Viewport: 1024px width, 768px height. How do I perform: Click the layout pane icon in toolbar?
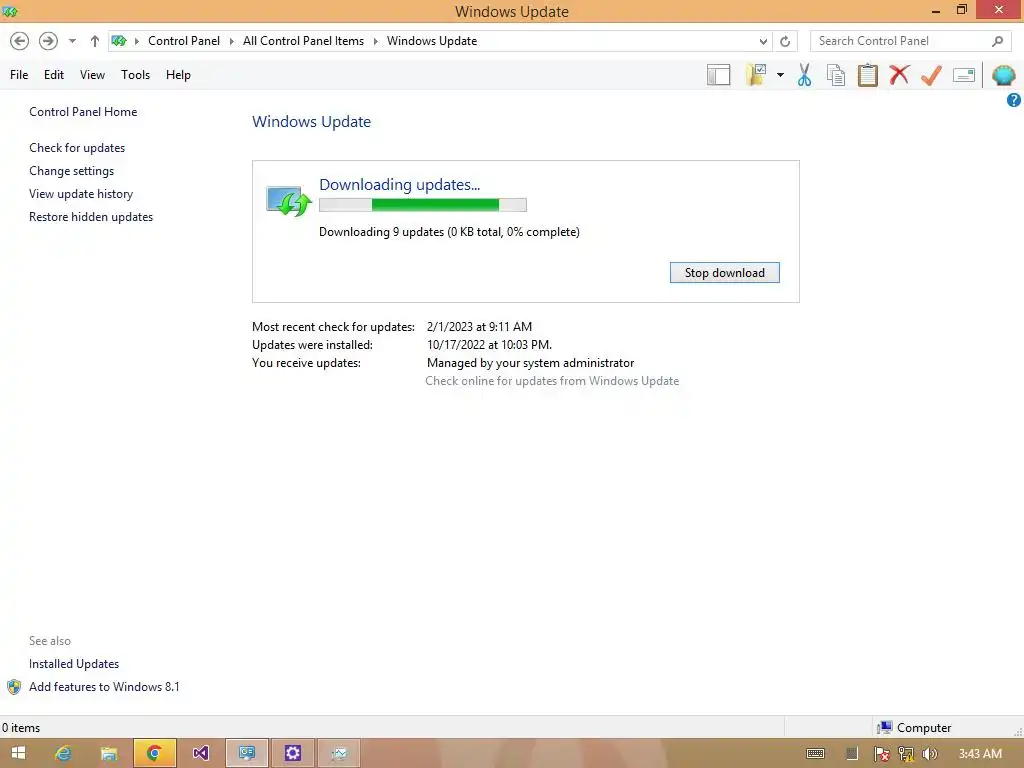pos(718,75)
